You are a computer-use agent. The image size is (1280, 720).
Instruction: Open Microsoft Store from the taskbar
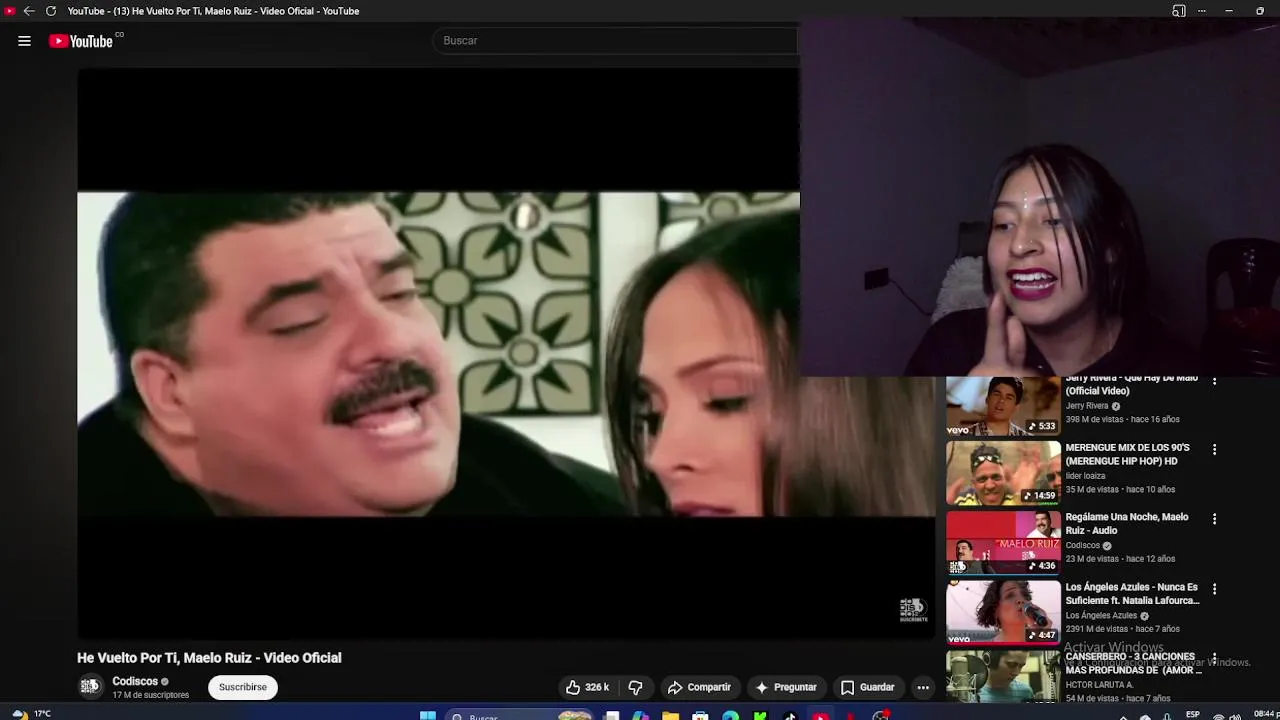[700, 716]
